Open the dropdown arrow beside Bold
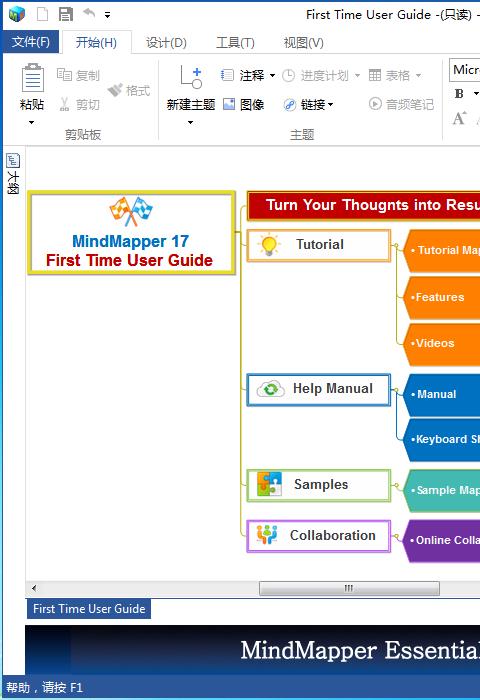480x700 pixels. click(476, 94)
